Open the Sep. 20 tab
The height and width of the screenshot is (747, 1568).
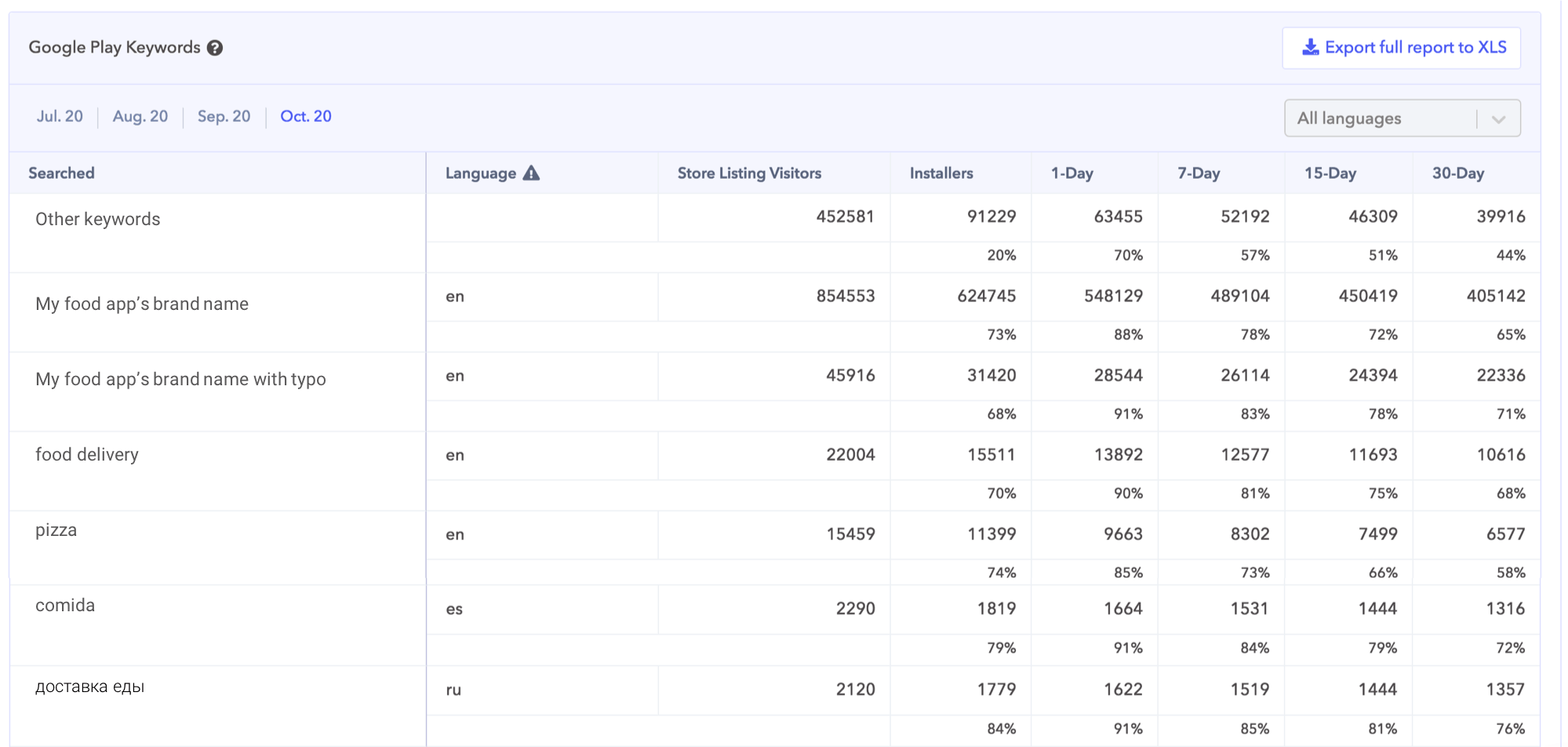coord(224,117)
